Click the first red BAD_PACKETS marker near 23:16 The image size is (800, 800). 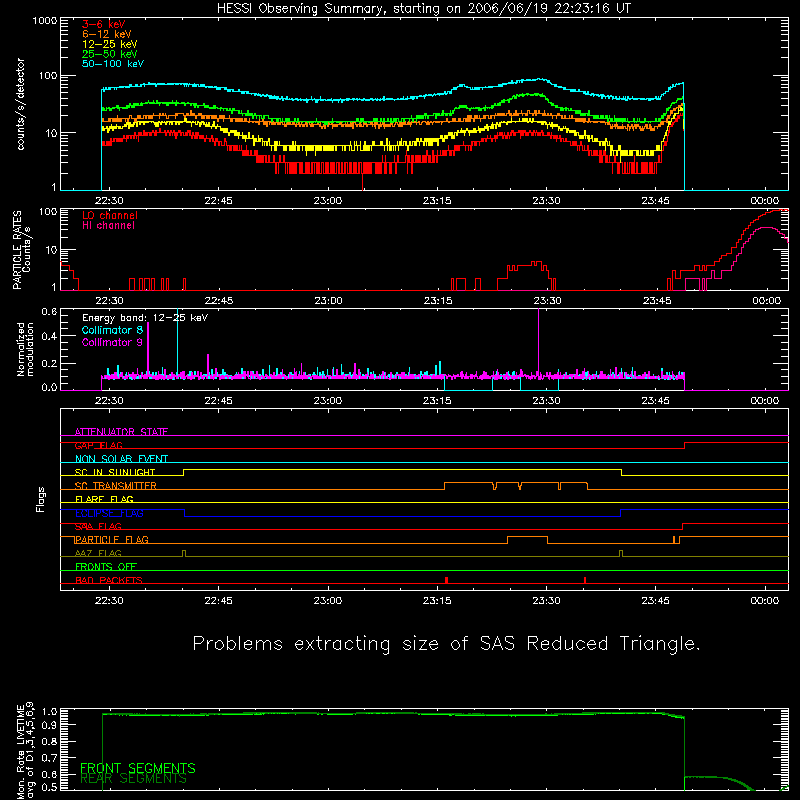(446, 580)
